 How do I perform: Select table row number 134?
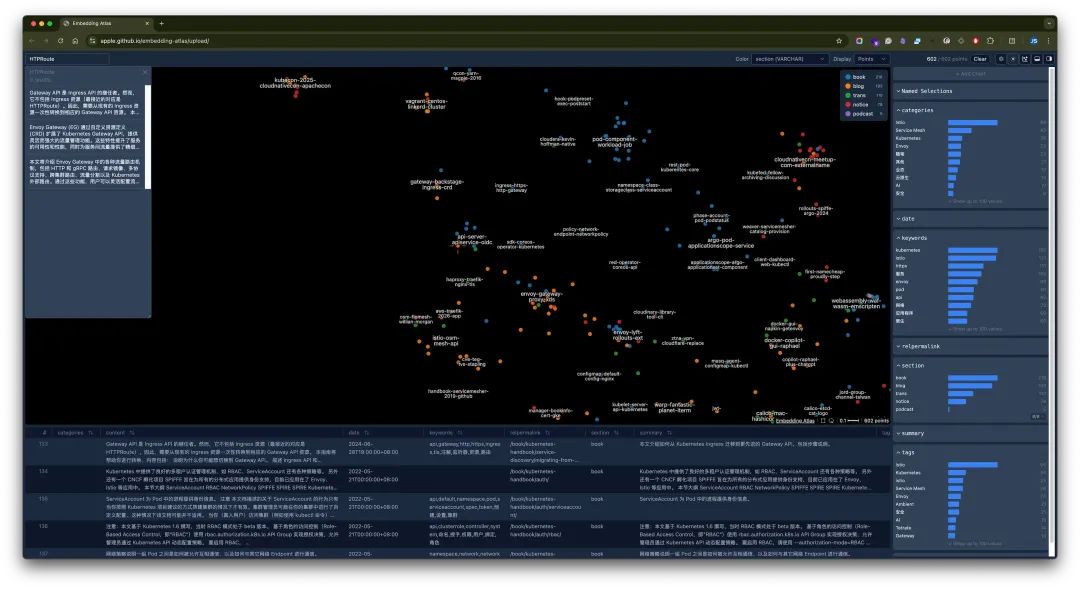[455, 479]
